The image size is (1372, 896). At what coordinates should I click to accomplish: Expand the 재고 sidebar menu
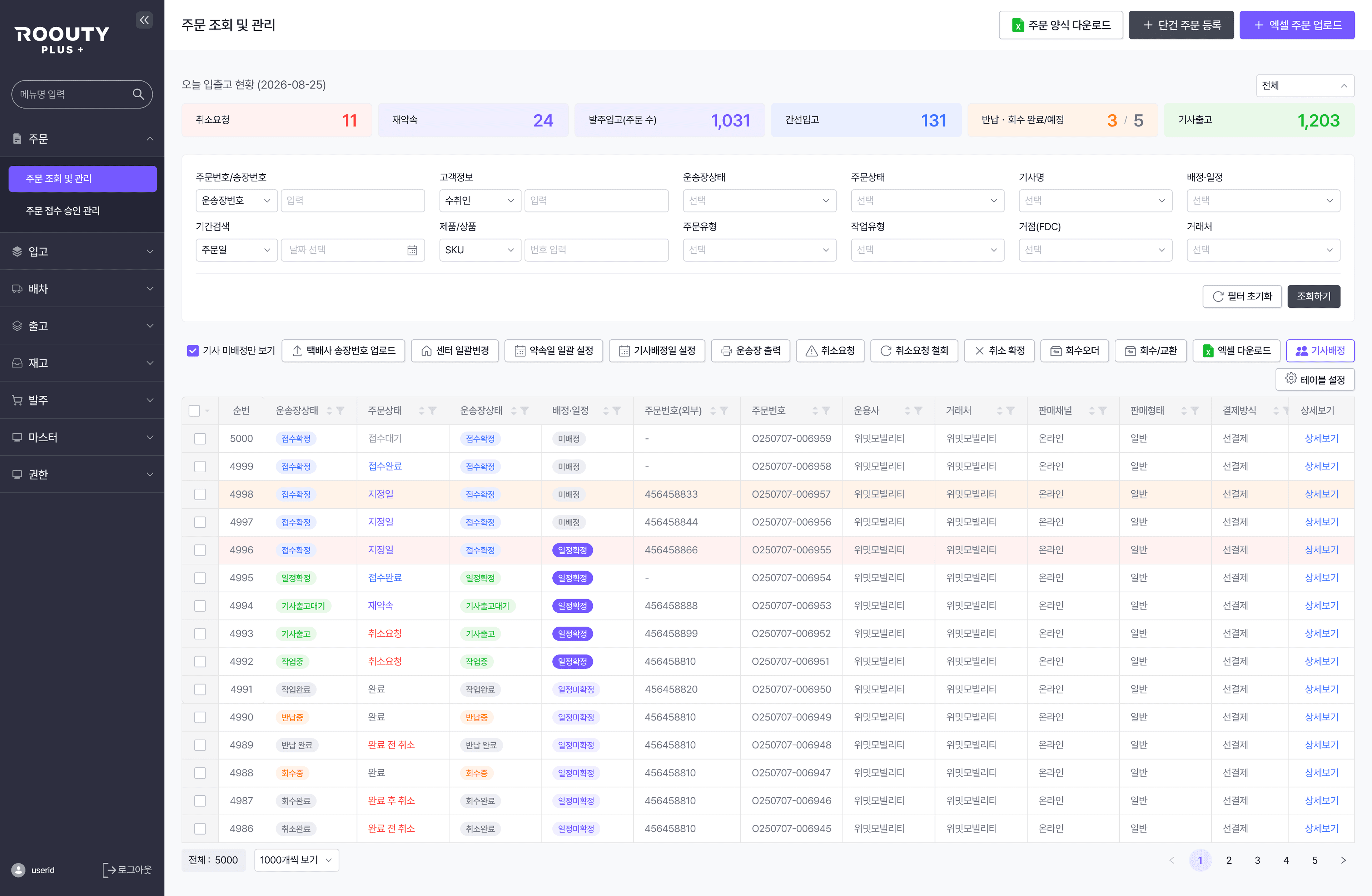[x=82, y=363]
